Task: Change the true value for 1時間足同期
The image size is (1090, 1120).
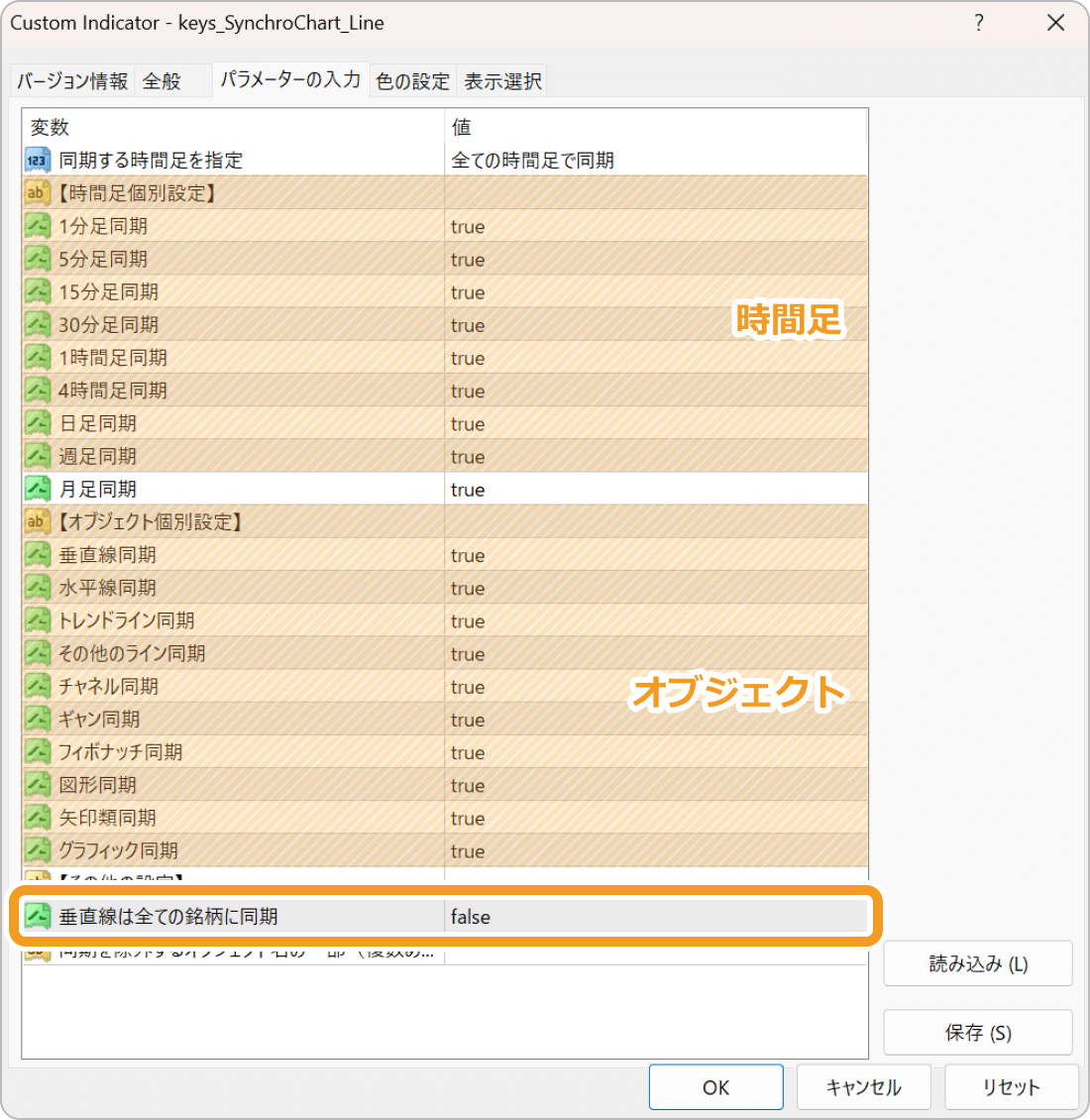Action: pyautogui.click(x=656, y=357)
